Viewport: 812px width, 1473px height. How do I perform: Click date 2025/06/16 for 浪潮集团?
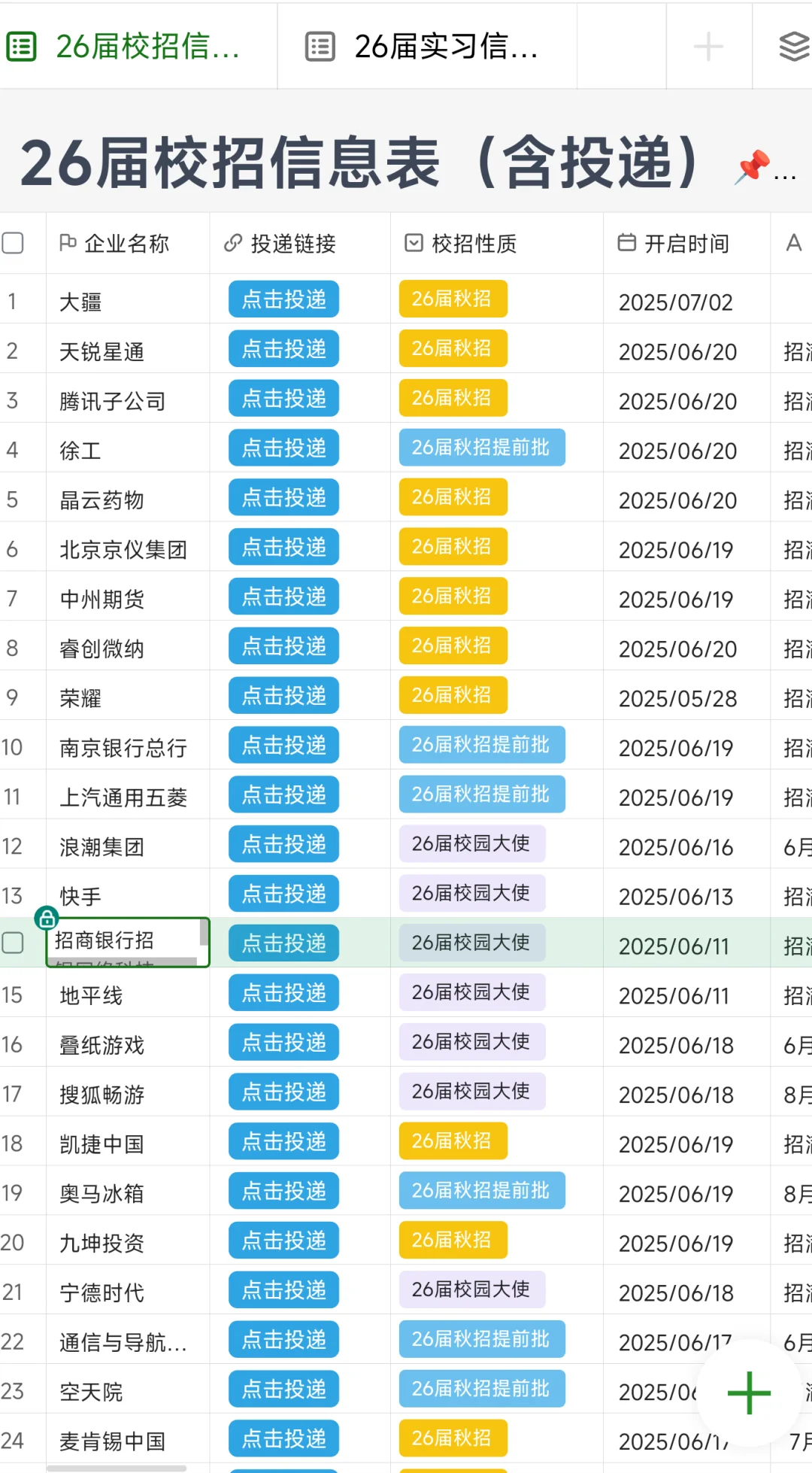[x=675, y=847]
